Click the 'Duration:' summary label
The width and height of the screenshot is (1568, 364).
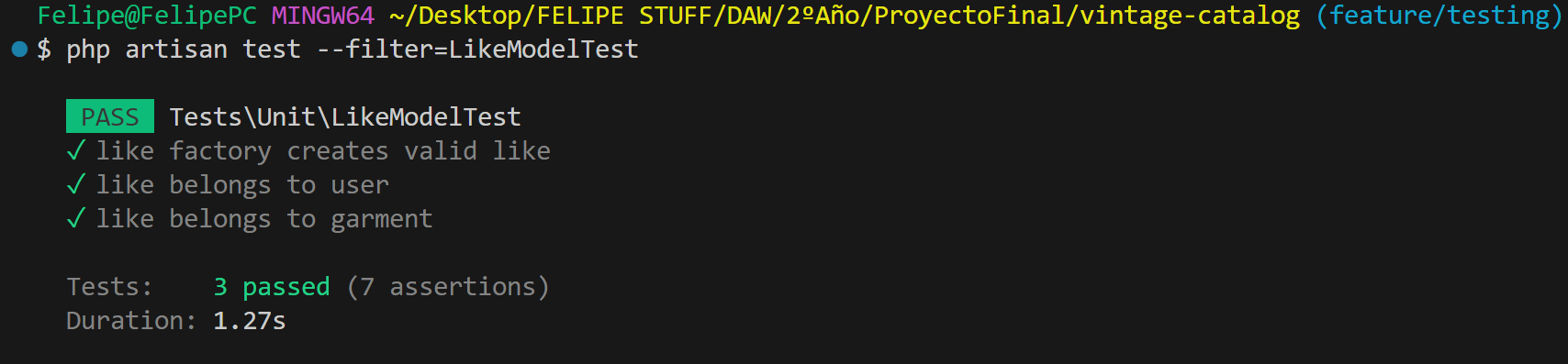point(131,321)
